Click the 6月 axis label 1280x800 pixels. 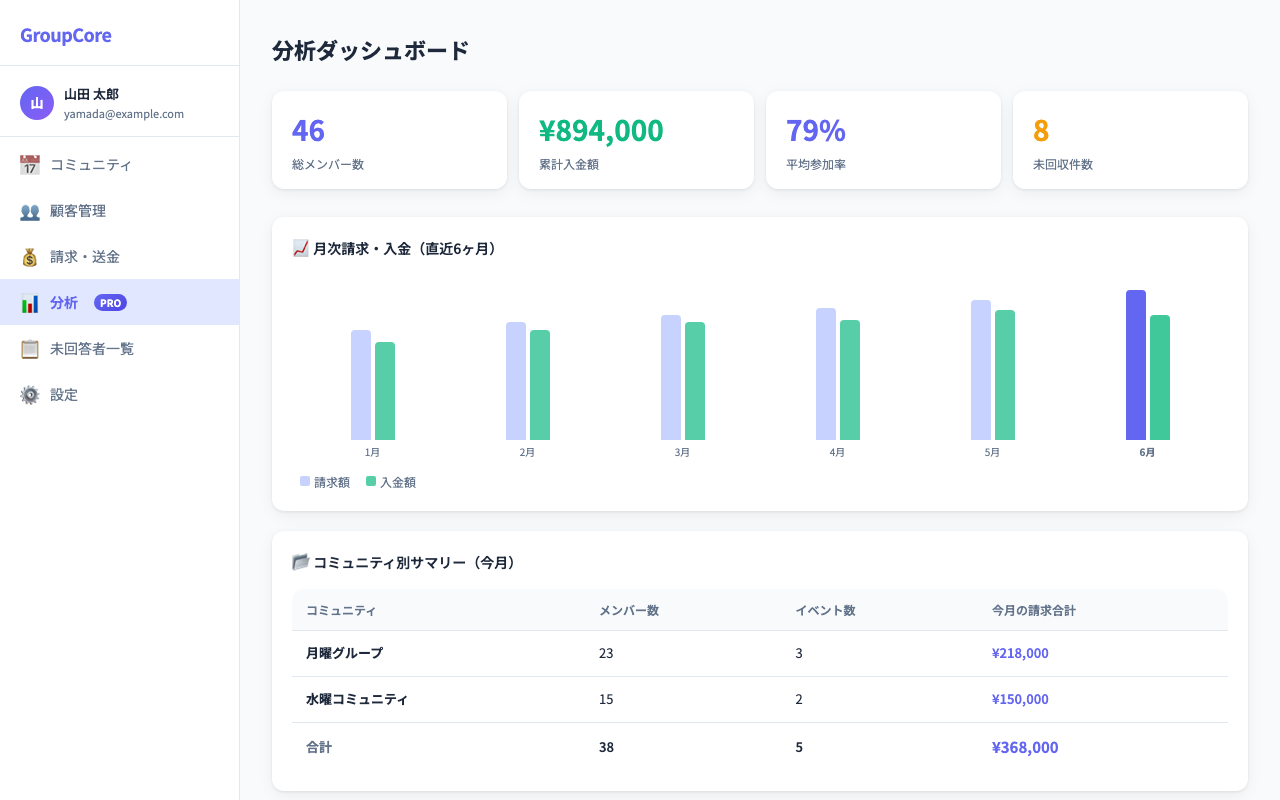(x=1147, y=452)
